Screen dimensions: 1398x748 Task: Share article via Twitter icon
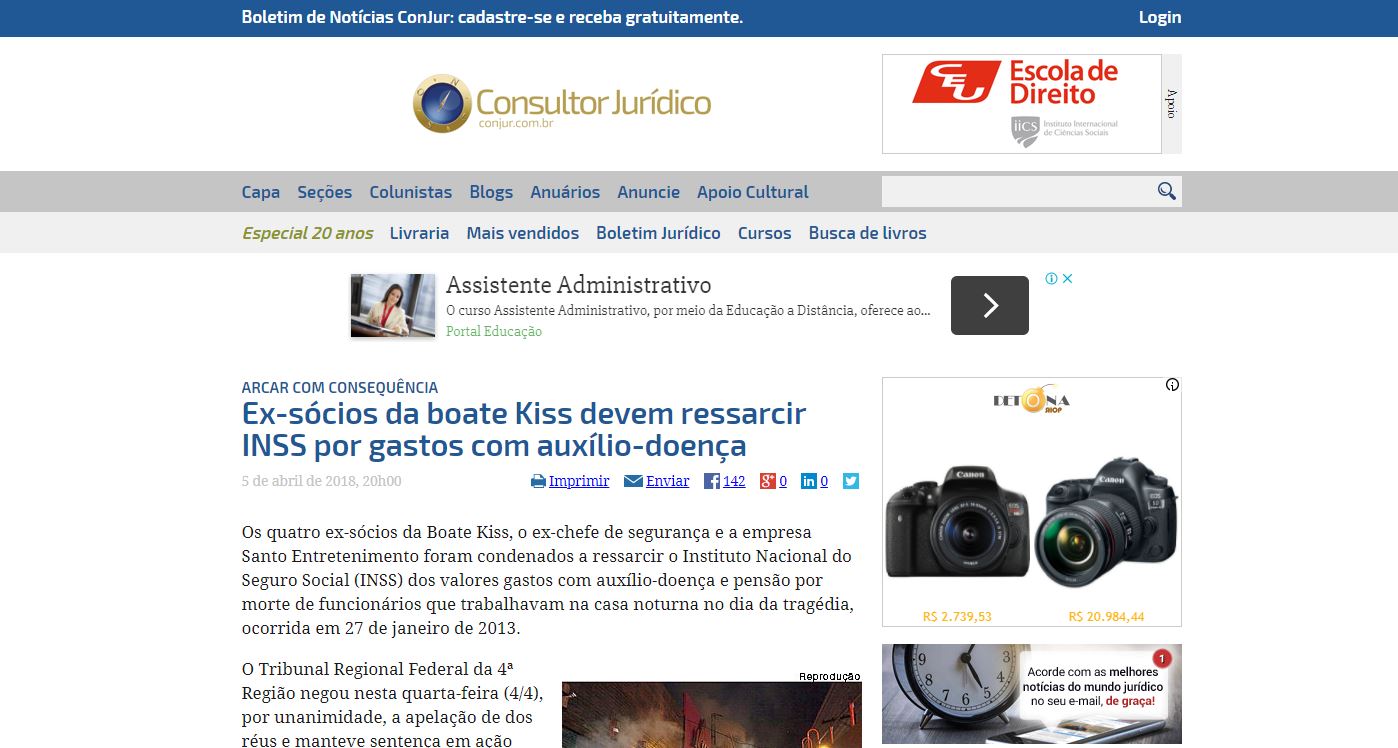[851, 481]
